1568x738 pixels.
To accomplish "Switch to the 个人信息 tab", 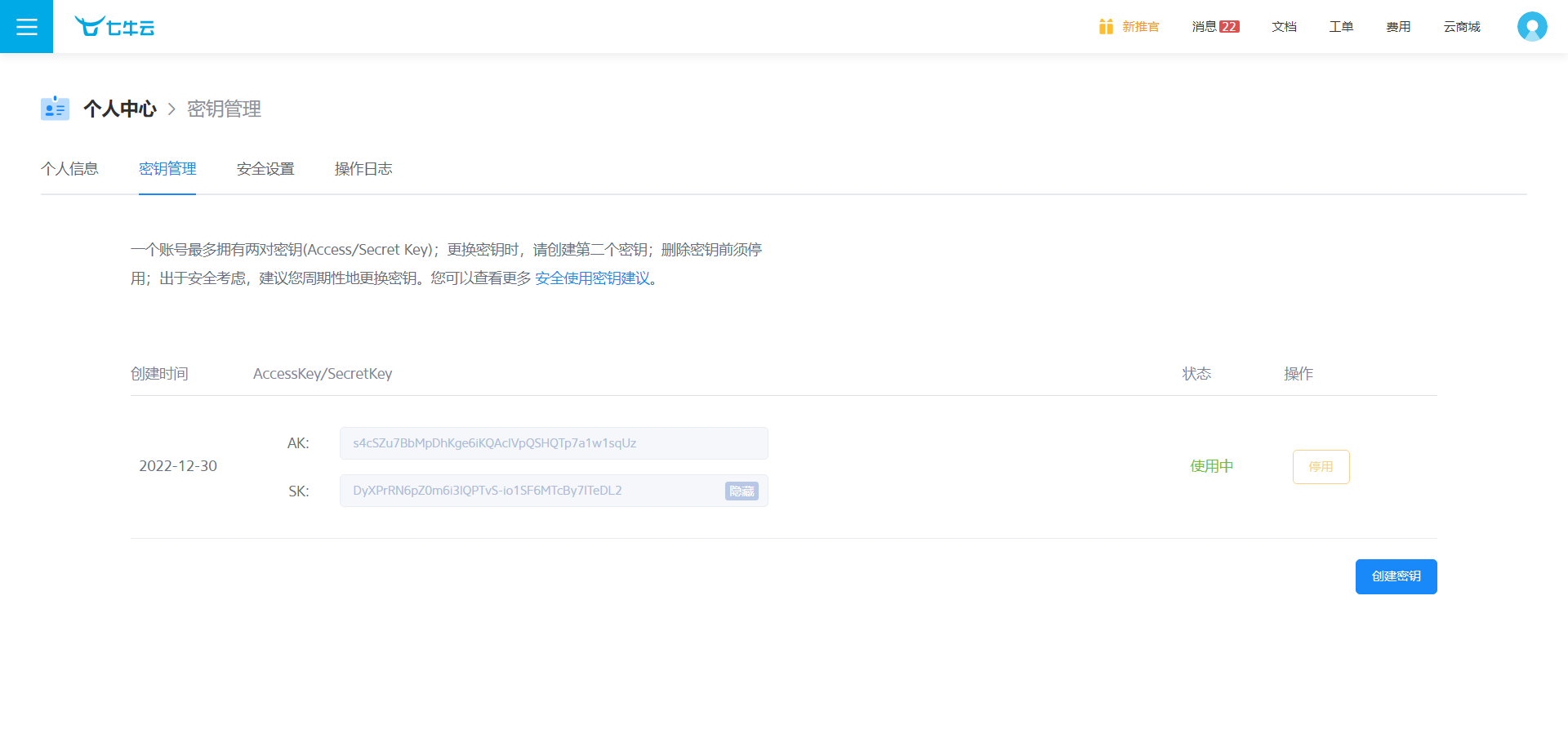I will 69,169.
